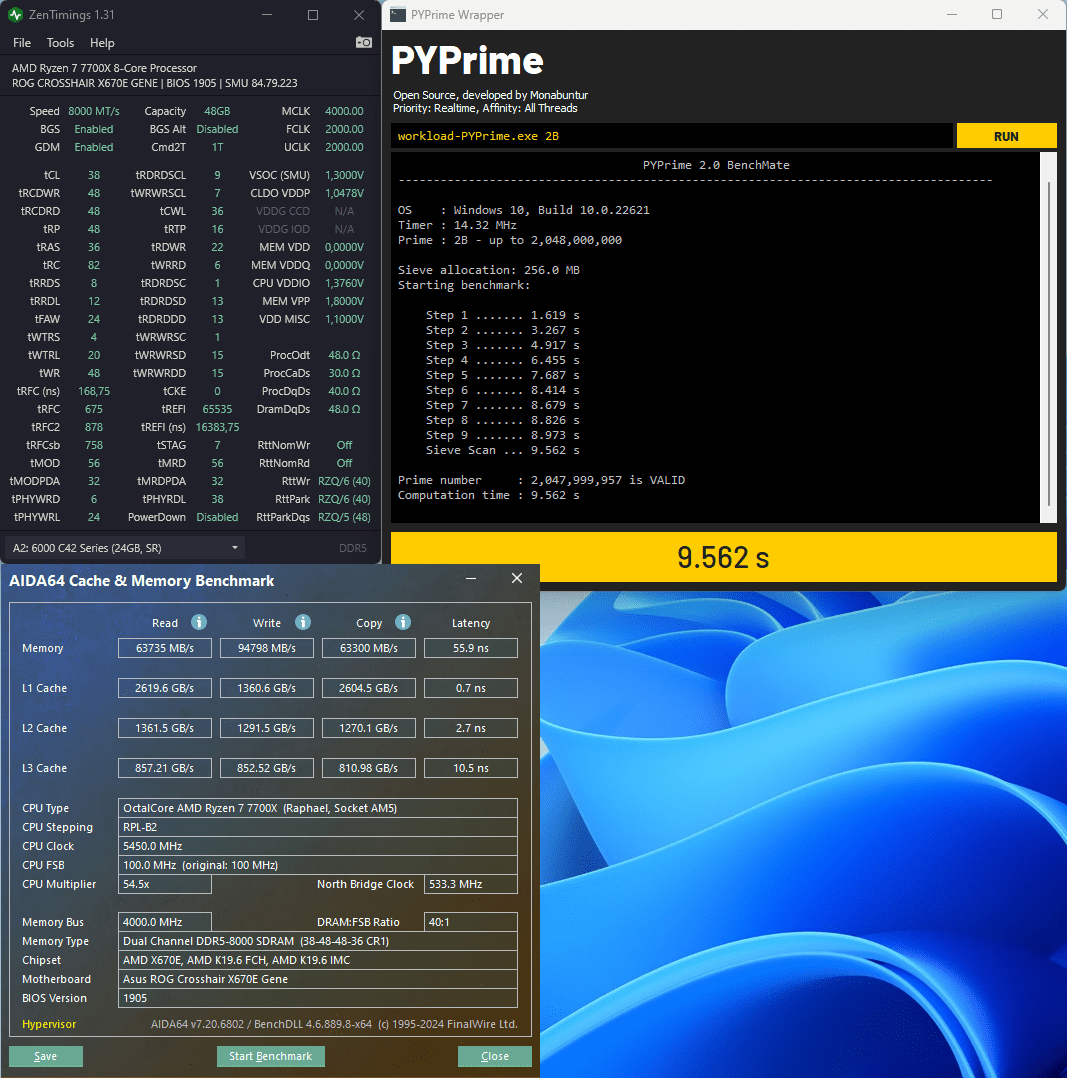
Task: Click the MCLK 4000.00 value
Action: tap(344, 111)
